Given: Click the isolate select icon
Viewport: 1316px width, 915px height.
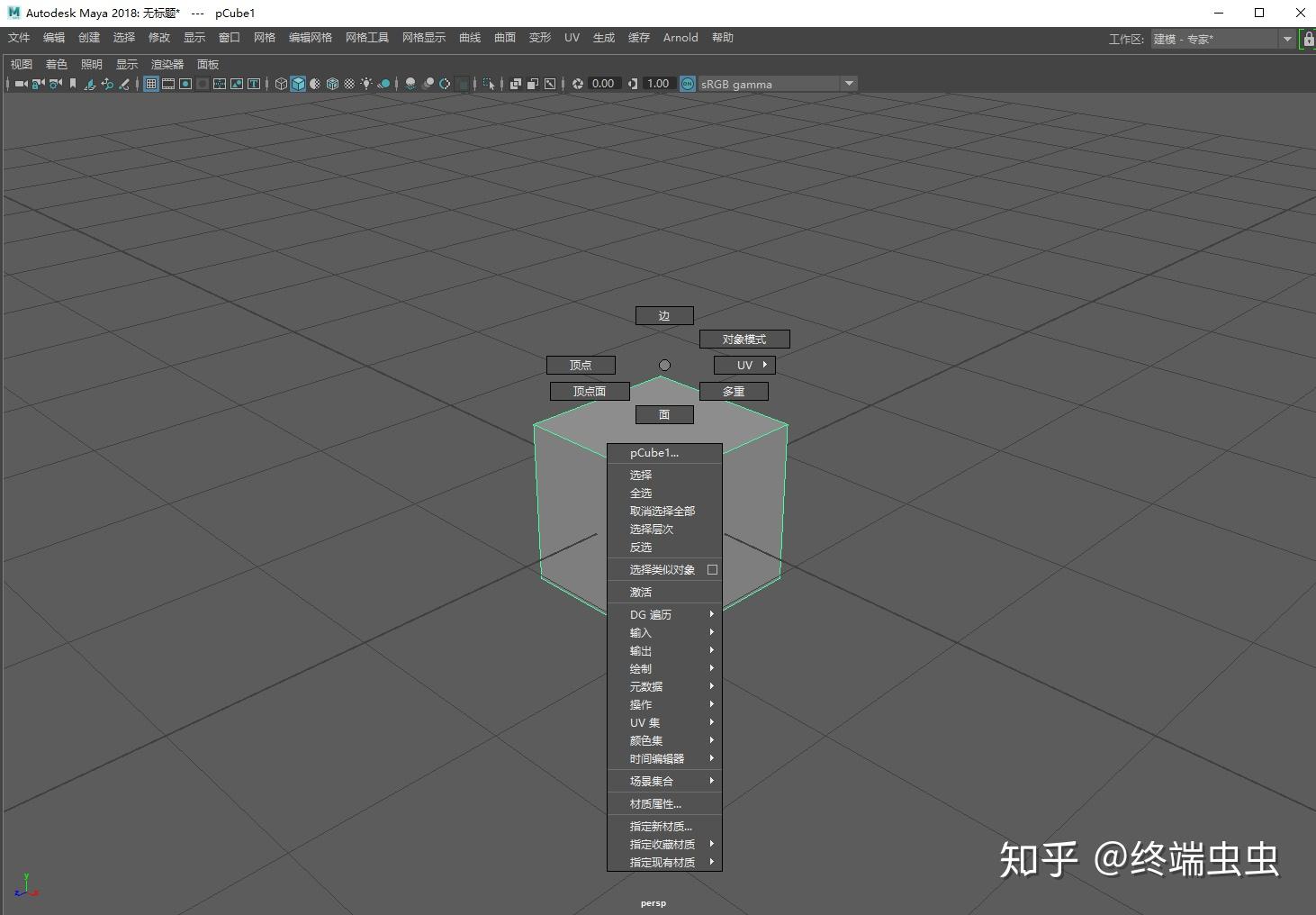Looking at the screenshot, I should [488, 84].
